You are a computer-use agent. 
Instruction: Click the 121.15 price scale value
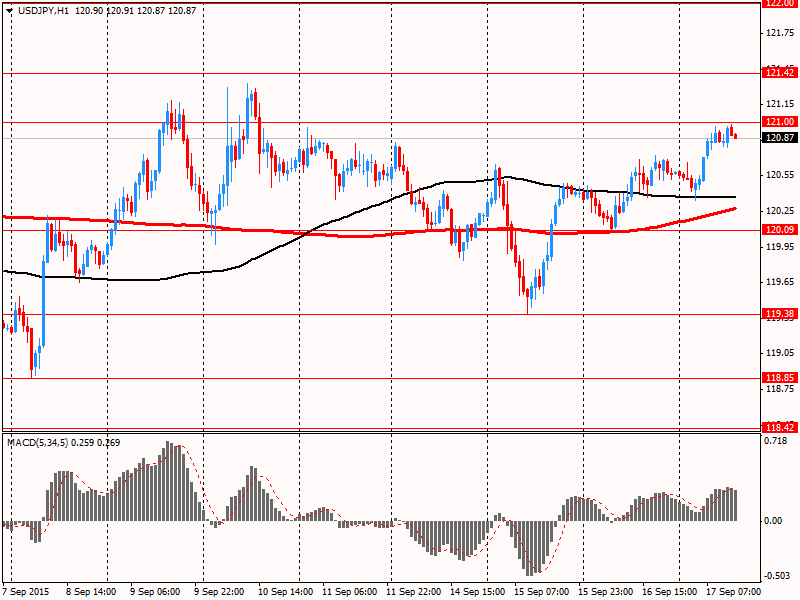(780, 104)
